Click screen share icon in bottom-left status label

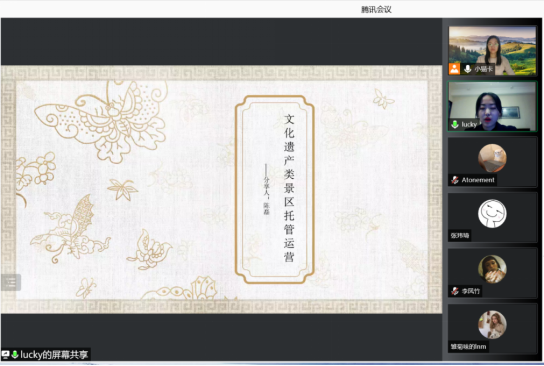coord(6,355)
